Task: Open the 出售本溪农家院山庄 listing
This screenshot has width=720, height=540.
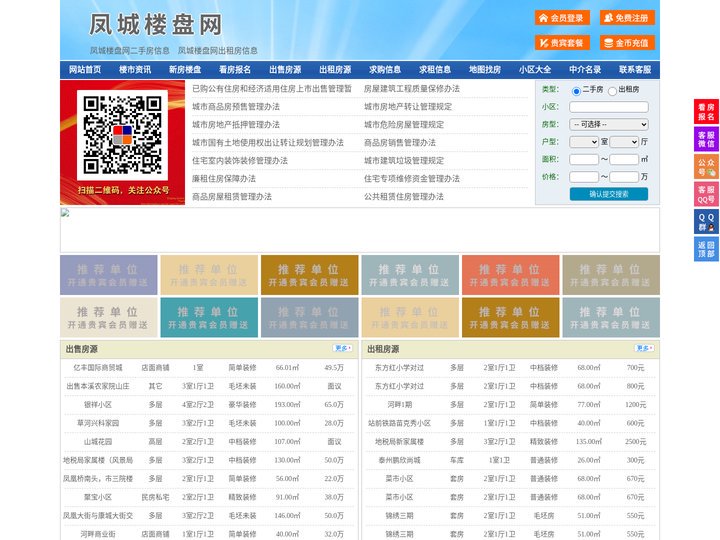Action: 98,386
